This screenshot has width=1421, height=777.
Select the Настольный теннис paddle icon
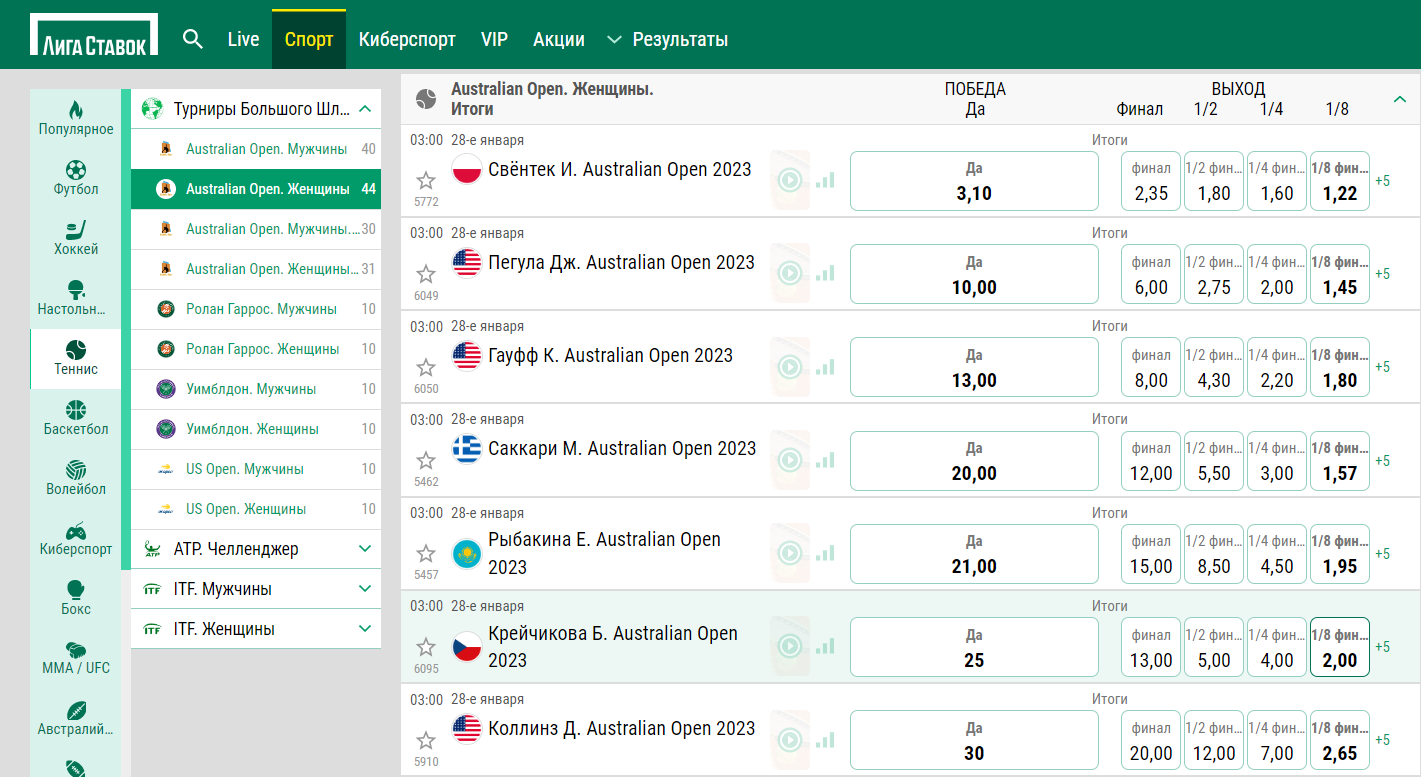tap(76, 289)
